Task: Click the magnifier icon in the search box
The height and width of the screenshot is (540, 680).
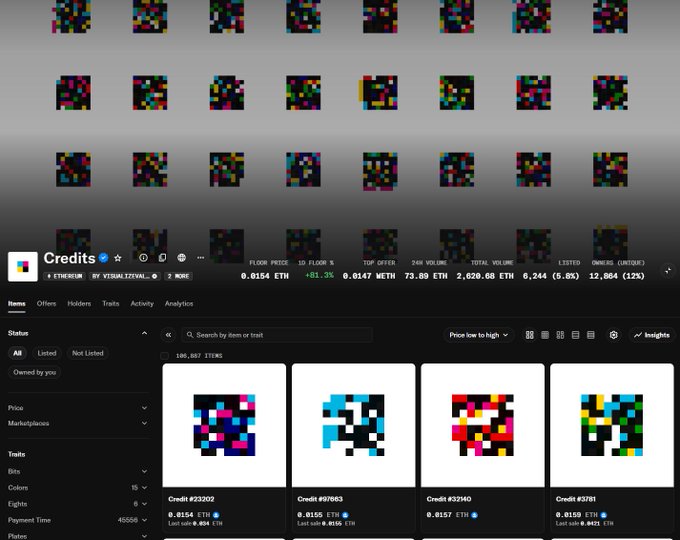Action: (190, 335)
